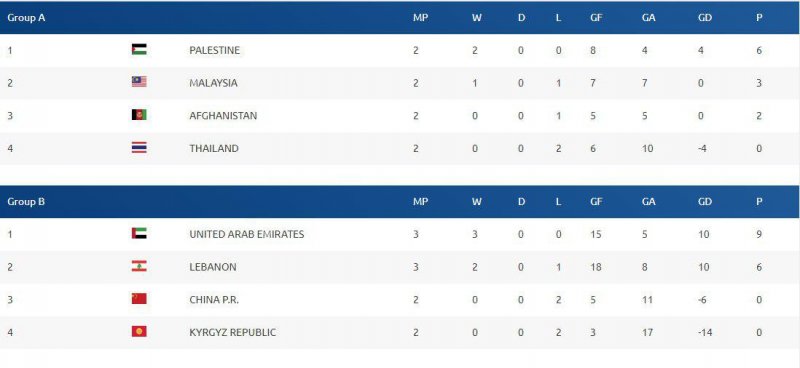800x368 pixels.
Task: Click the GD column header in Group B
Action: [705, 202]
